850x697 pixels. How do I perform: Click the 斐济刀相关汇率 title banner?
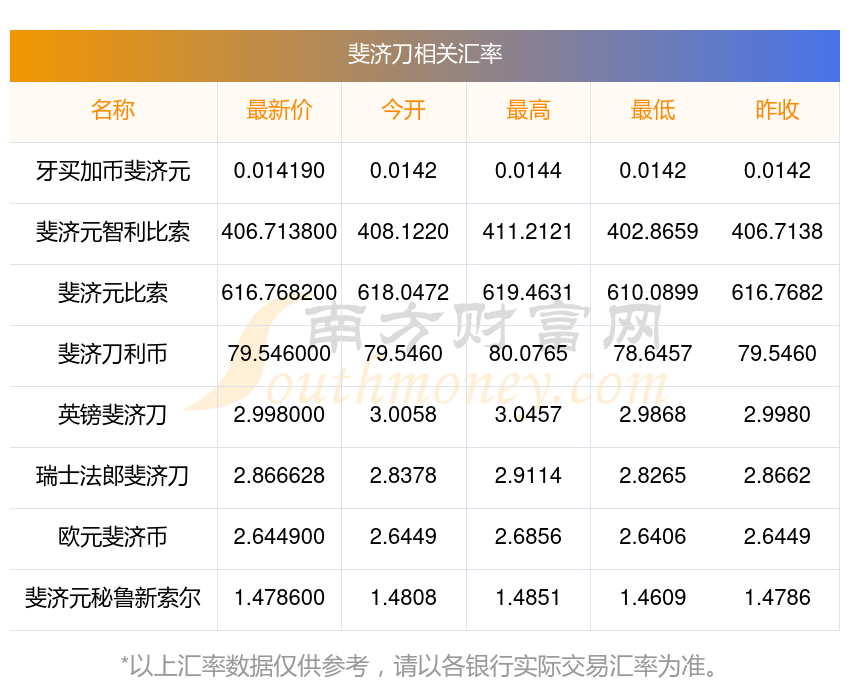425,54
